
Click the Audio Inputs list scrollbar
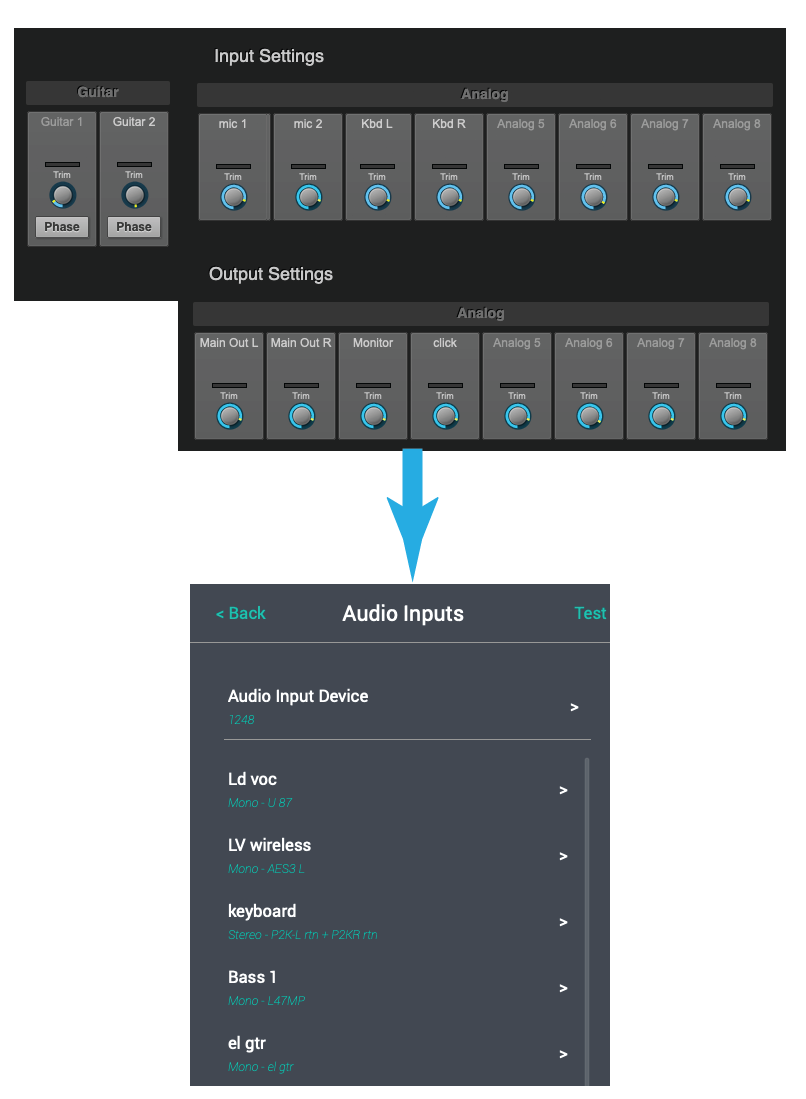click(x=587, y=921)
